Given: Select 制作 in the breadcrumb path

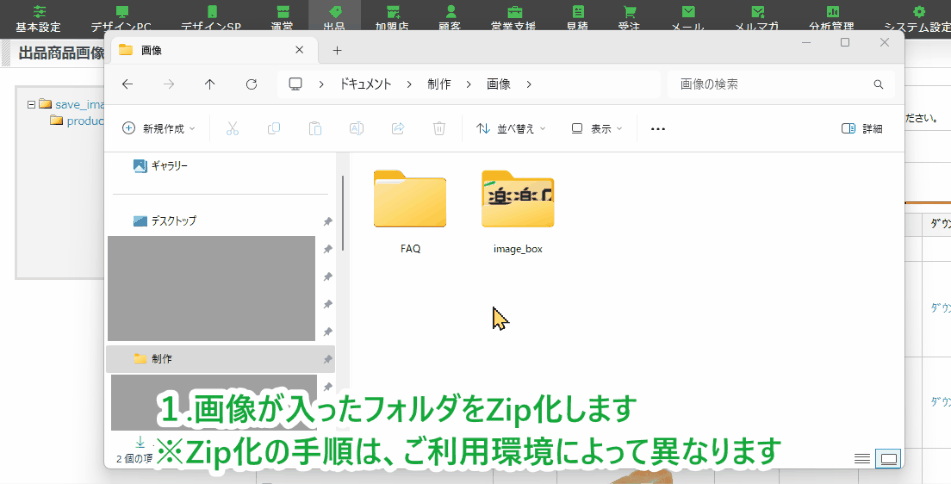Looking at the screenshot, I should coord(439,84).
